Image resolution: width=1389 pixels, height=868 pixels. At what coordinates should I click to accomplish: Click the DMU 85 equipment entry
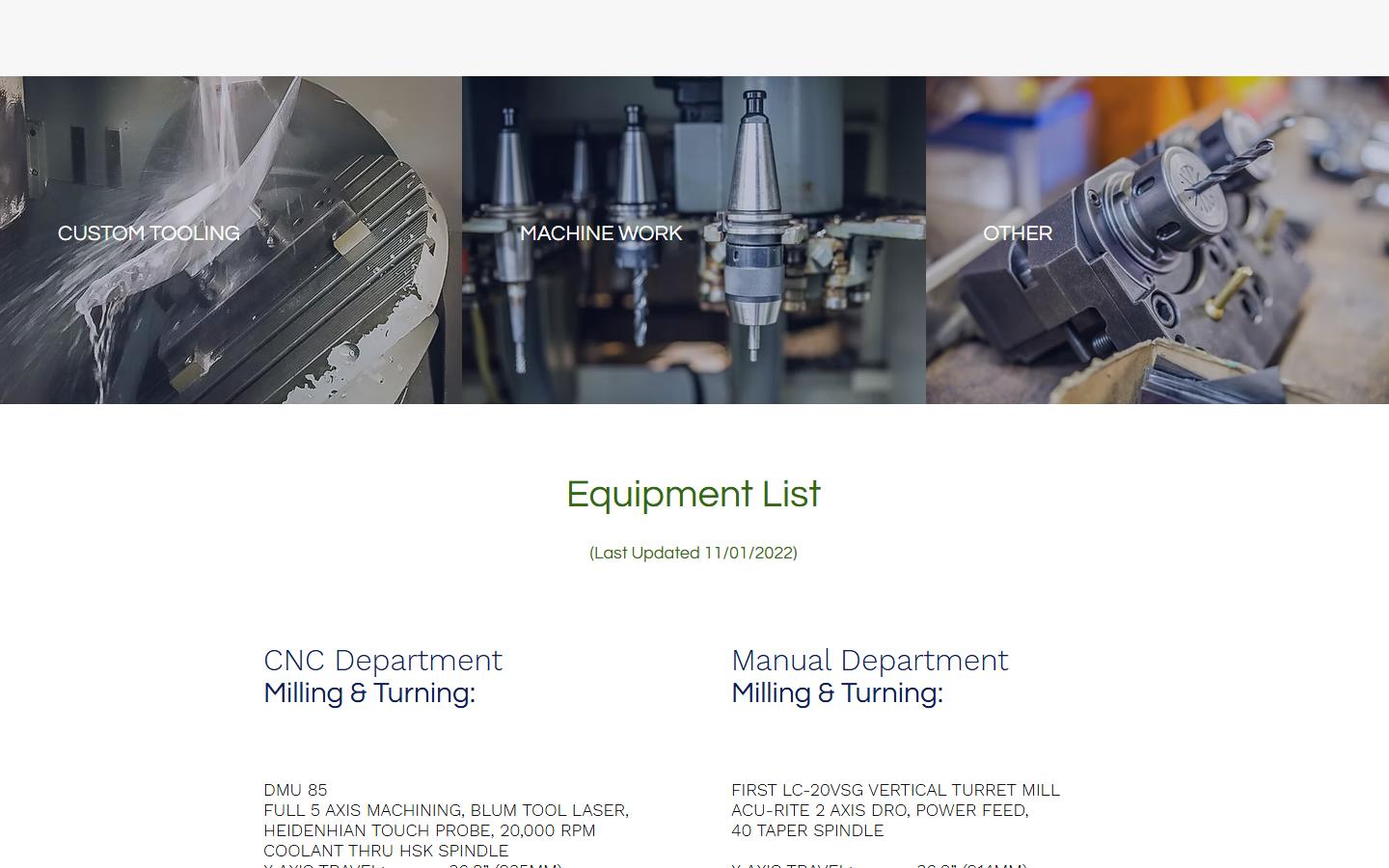pyautogui.click(x=295, y=790)
